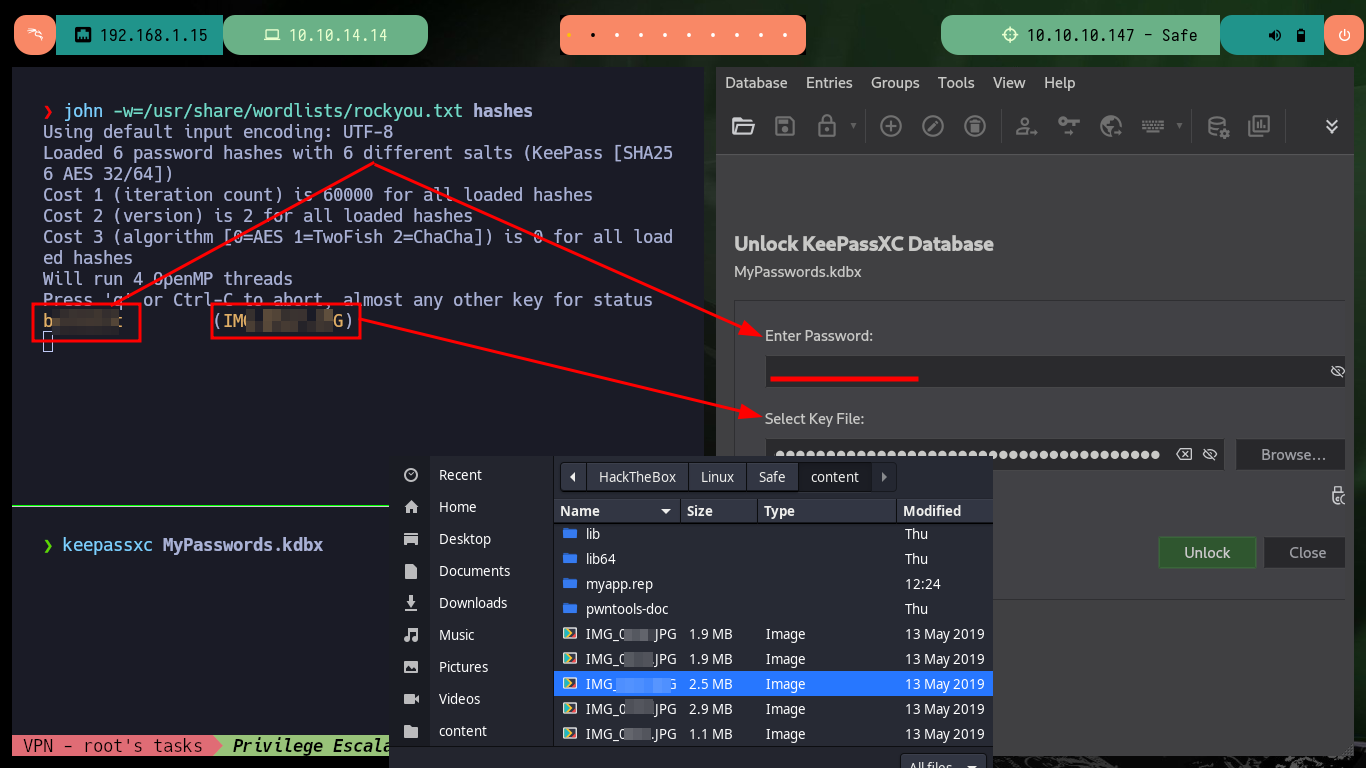Open Database settings icon in toolbar
This screenshot has height=768, width=1366.
(1218, 126)
